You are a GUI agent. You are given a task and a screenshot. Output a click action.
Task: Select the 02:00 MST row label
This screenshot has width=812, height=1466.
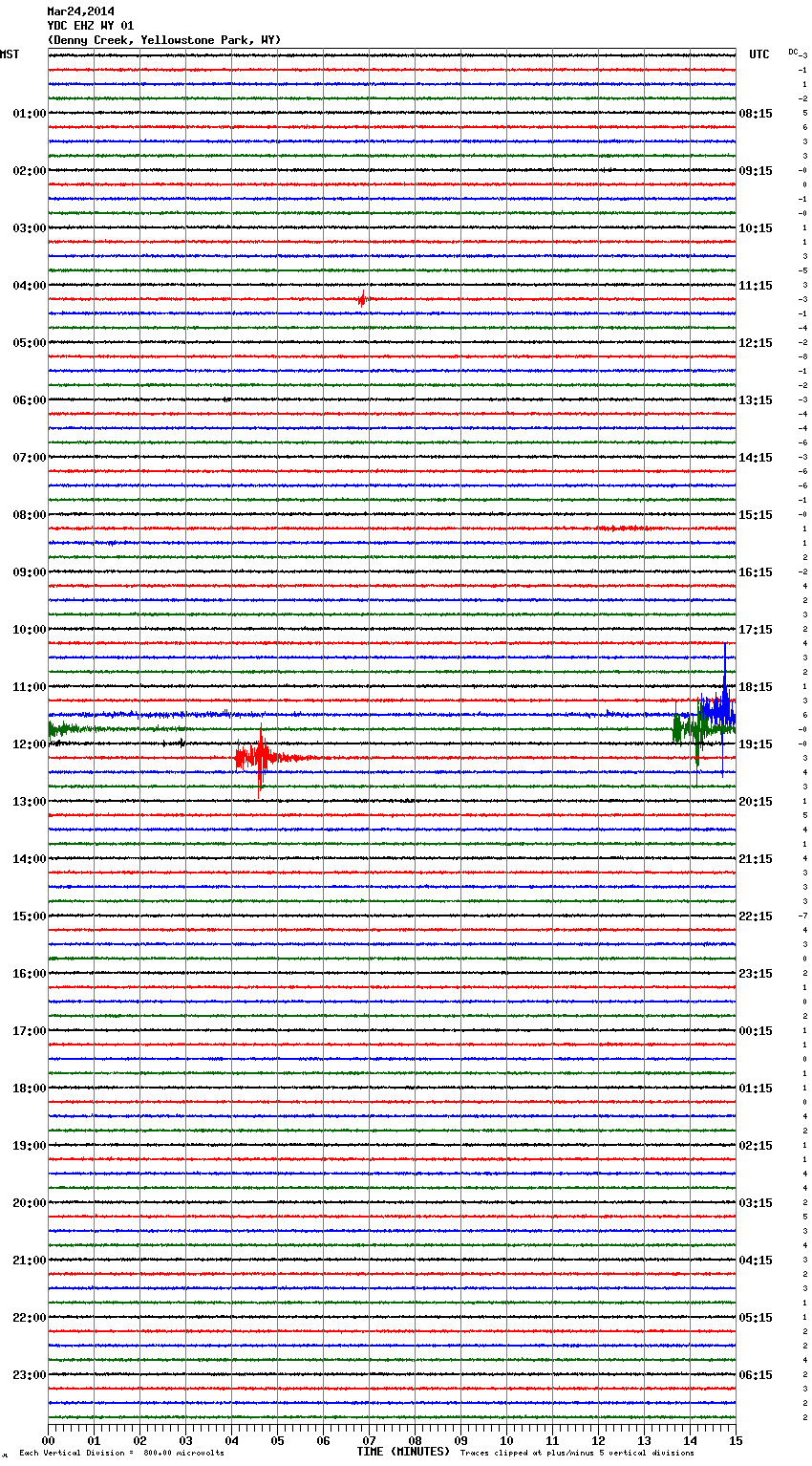(x=30, y=171)
